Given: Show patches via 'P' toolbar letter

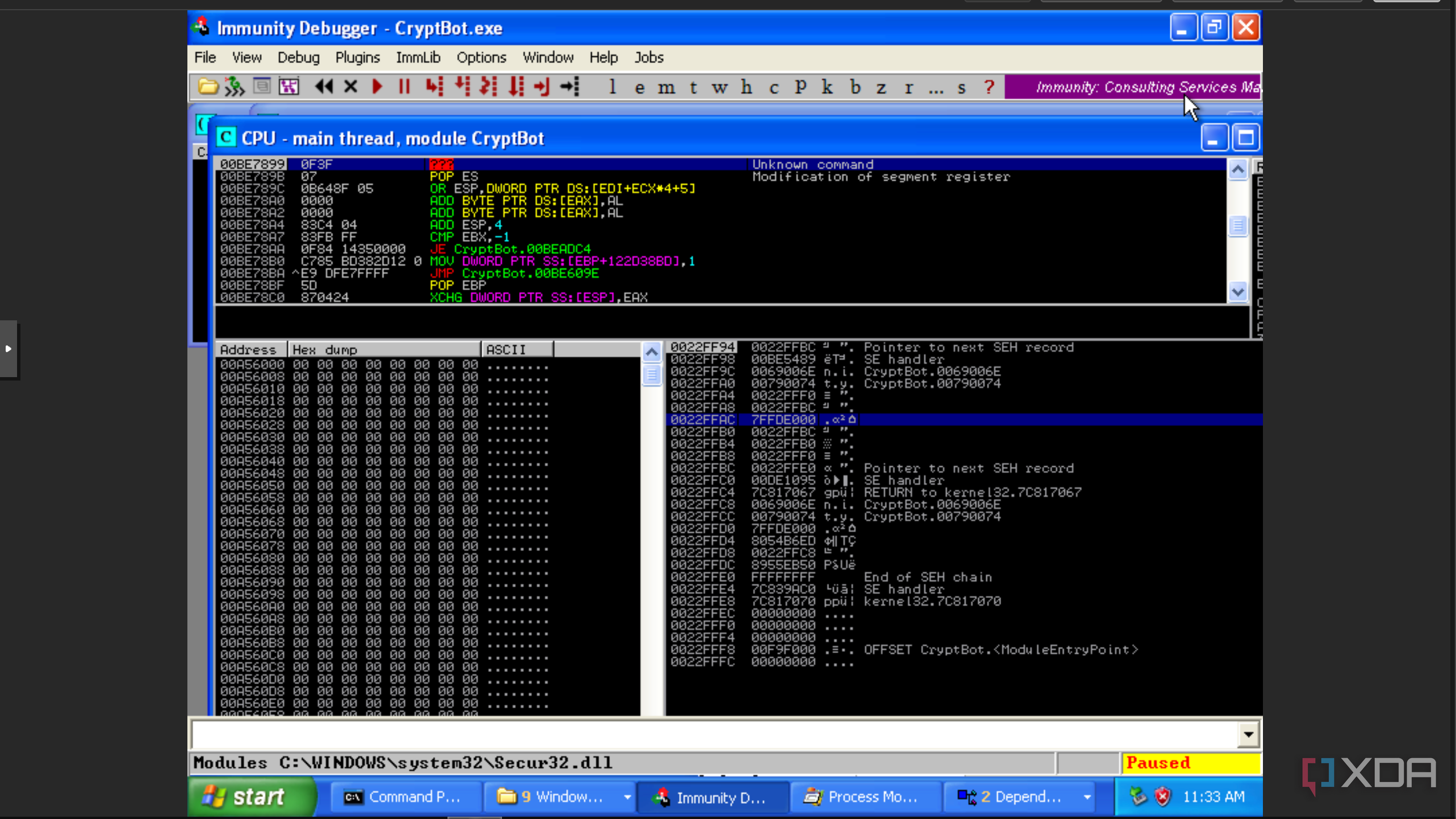Looking at the screenshot, I should [801, 87].
